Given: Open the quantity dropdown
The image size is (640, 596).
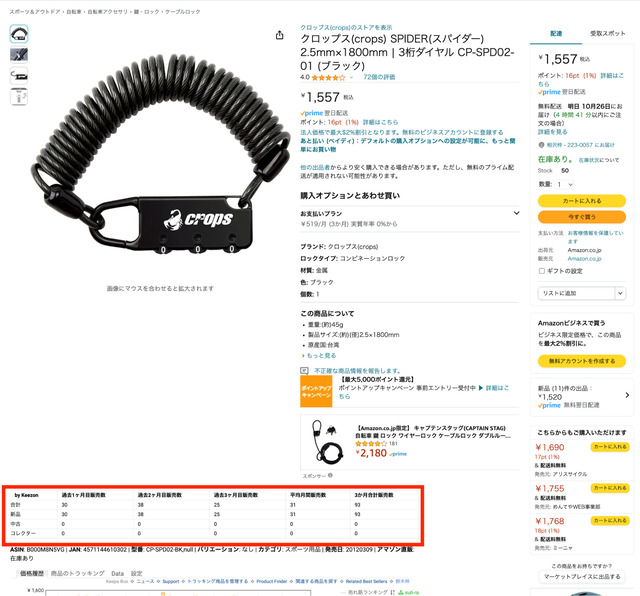Looking at the screenshot, I should tap(565, 185).
